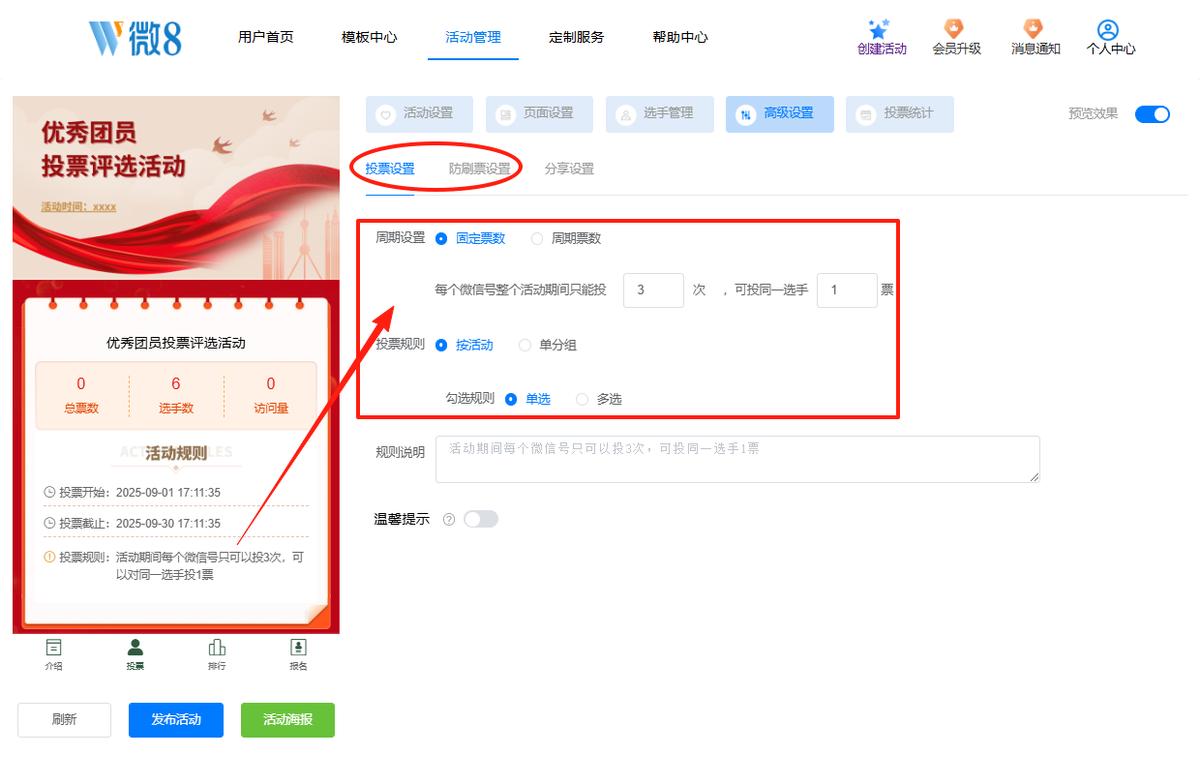Open 创建活动 star icon
This screenshot has height=759, width=1200.
point(881,29)
